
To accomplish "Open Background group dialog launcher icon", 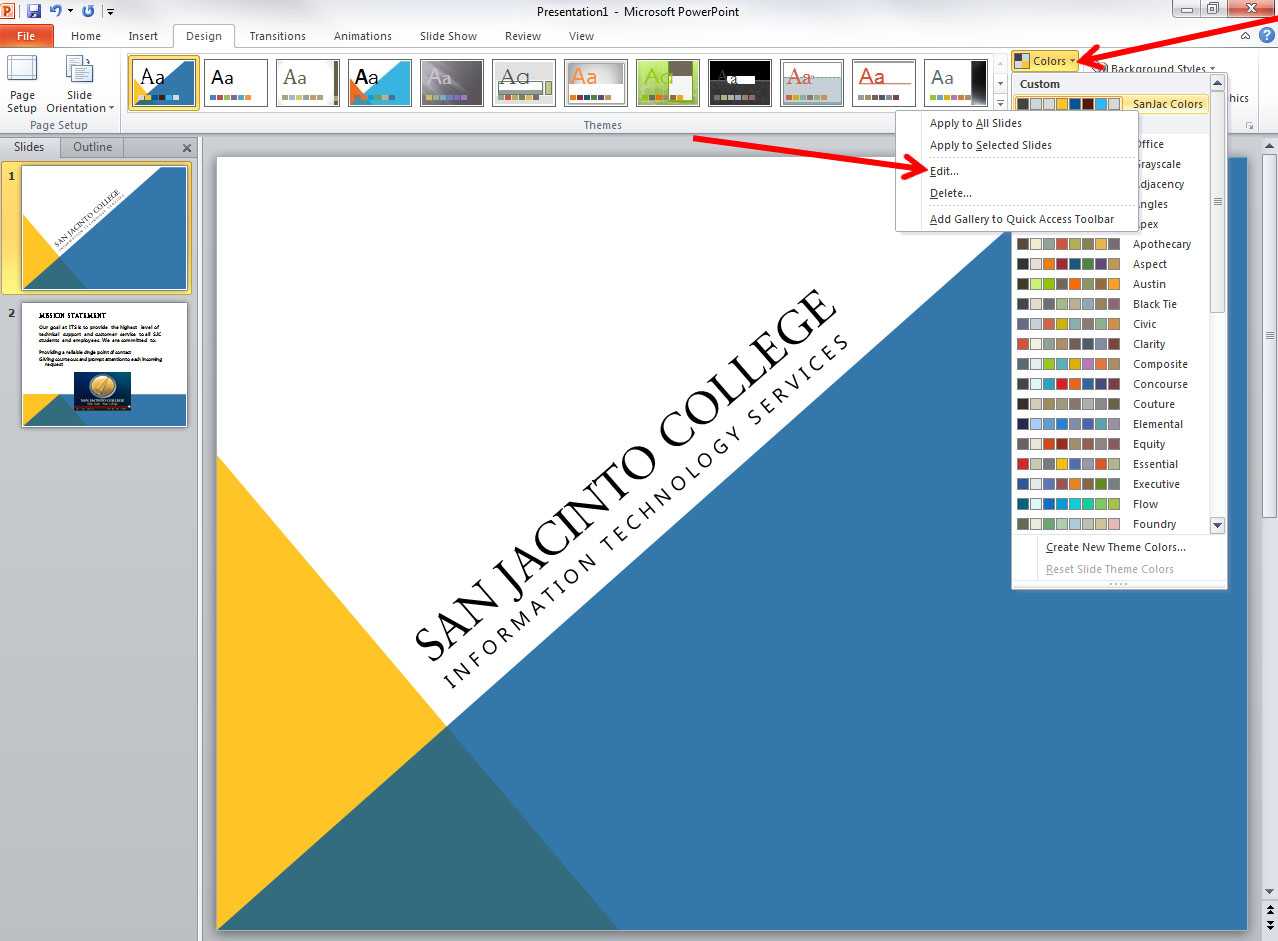I will (1250, 126).
